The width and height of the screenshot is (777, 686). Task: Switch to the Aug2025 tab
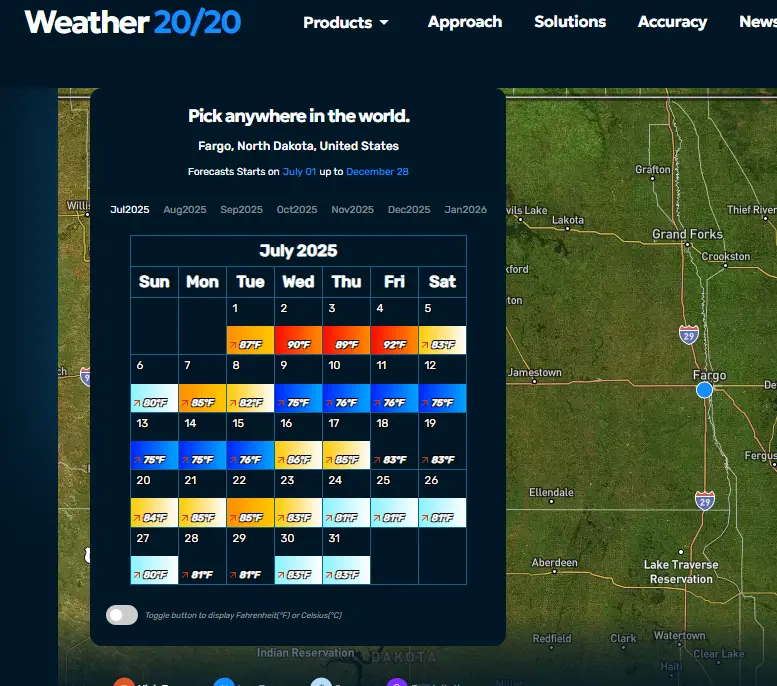pos(185,210)
